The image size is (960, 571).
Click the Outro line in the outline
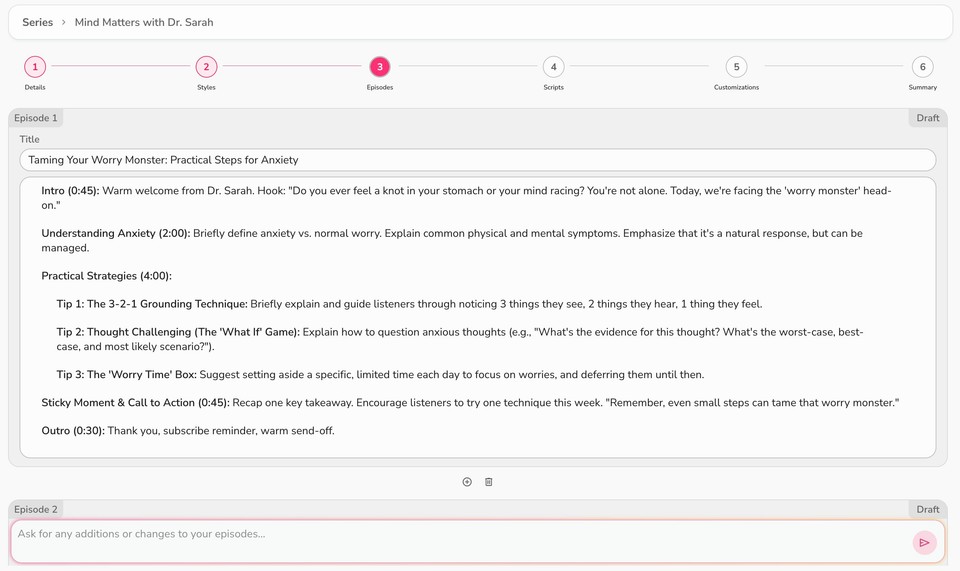click(x=188, y=431)
